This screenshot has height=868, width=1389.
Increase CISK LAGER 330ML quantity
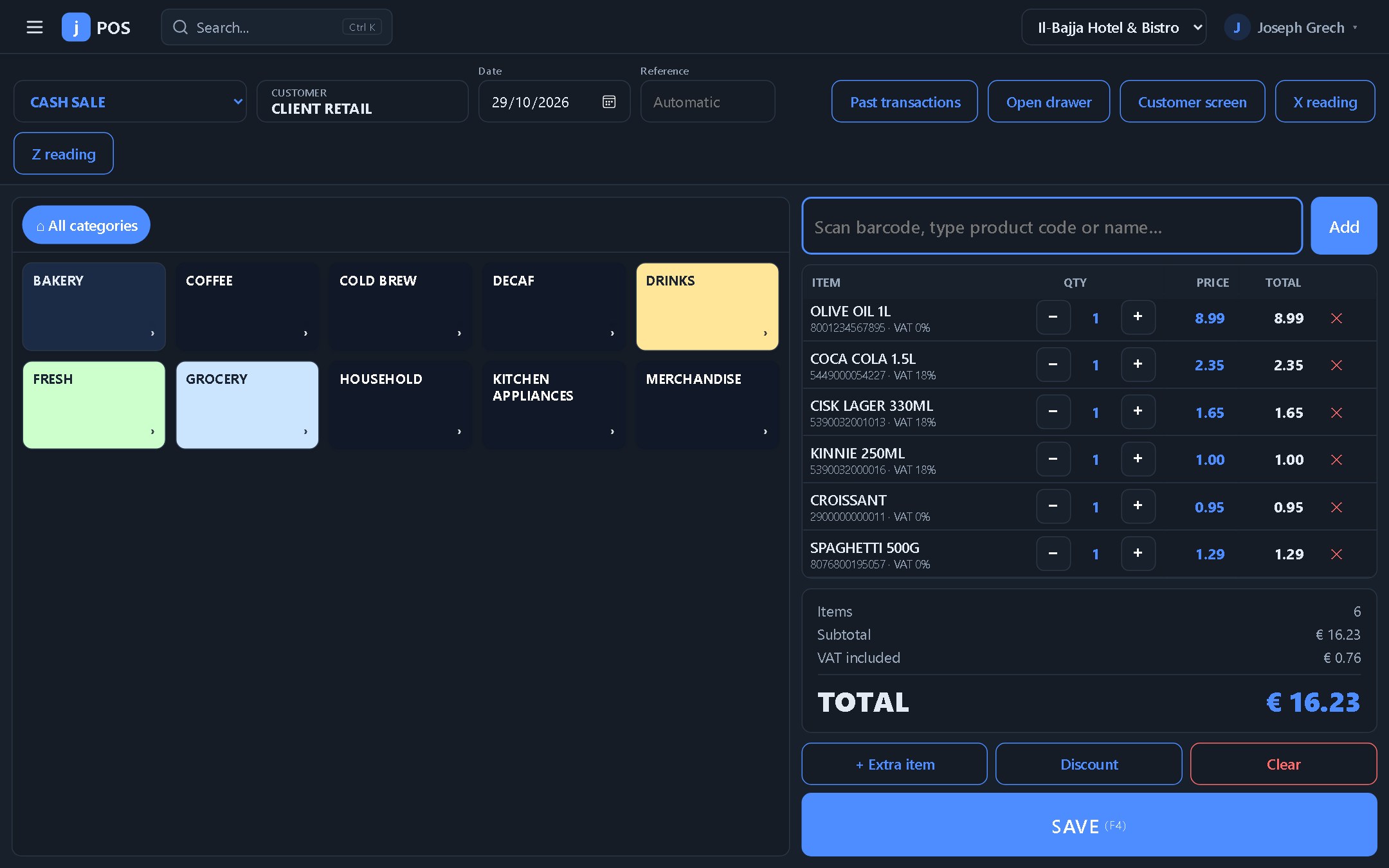(x=1138, y=411)
